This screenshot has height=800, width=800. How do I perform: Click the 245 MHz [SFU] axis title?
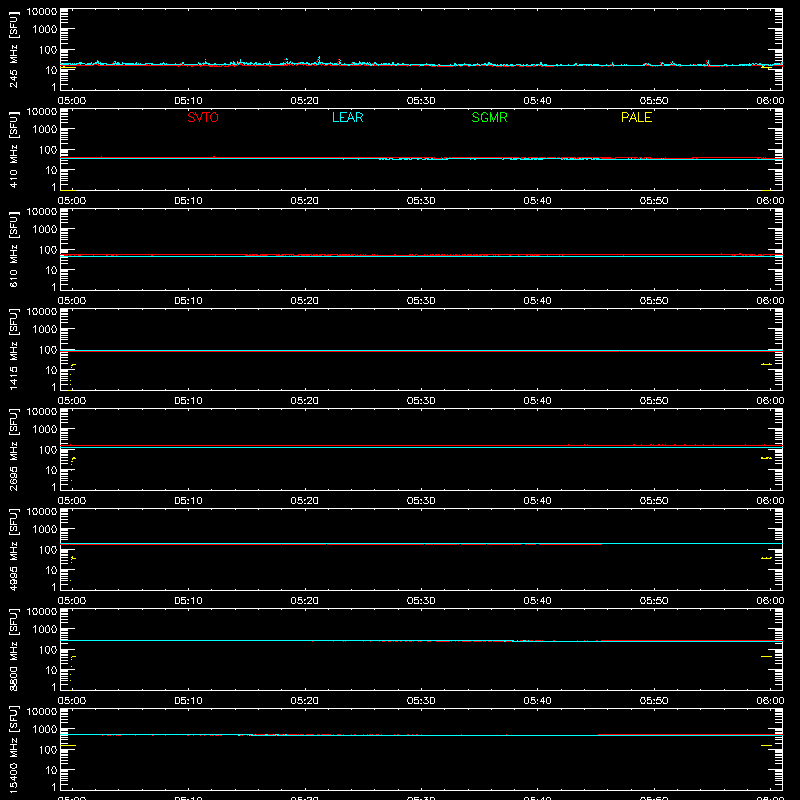click(13, 49)
